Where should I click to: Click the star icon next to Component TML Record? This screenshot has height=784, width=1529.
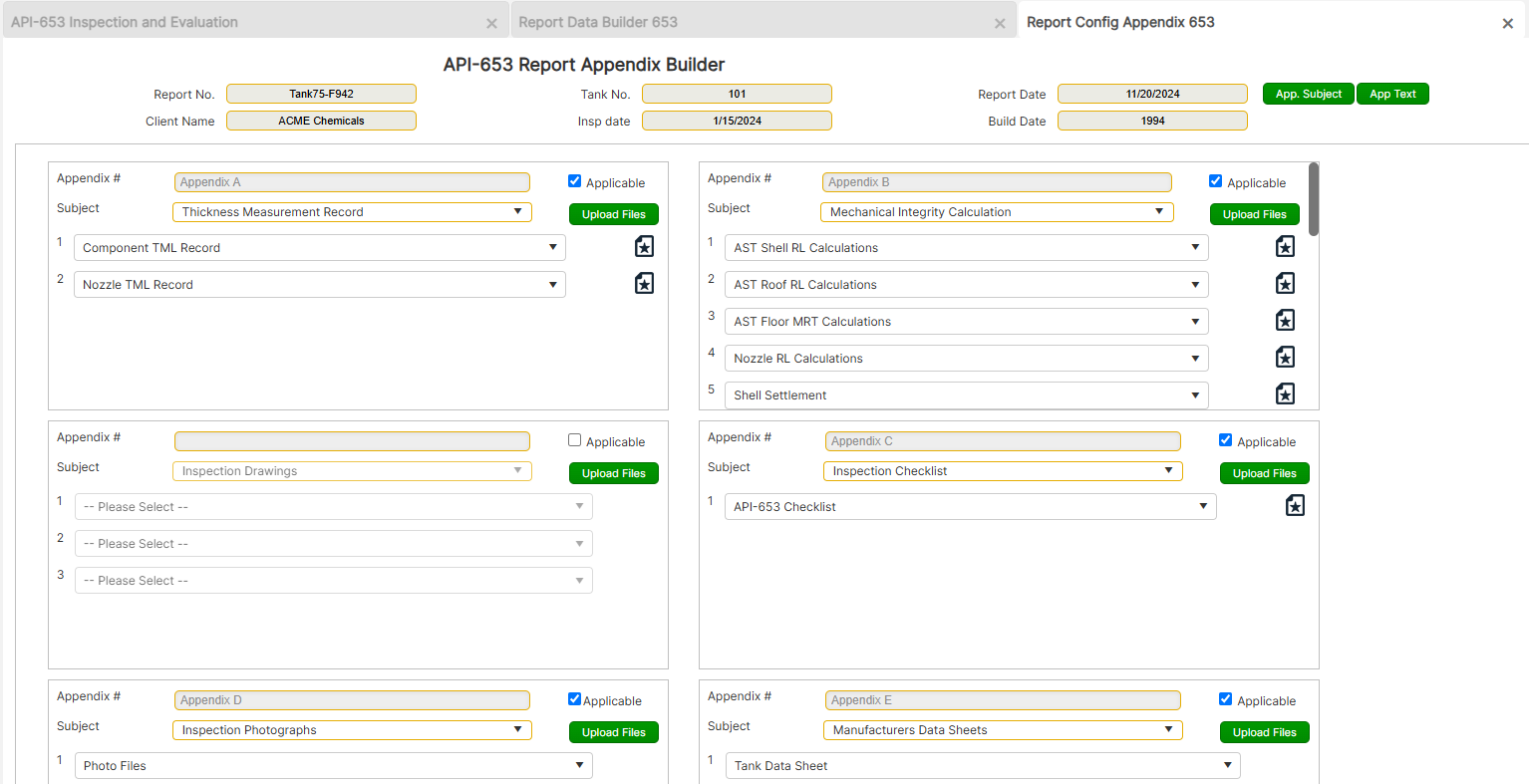tap(644, 245)
